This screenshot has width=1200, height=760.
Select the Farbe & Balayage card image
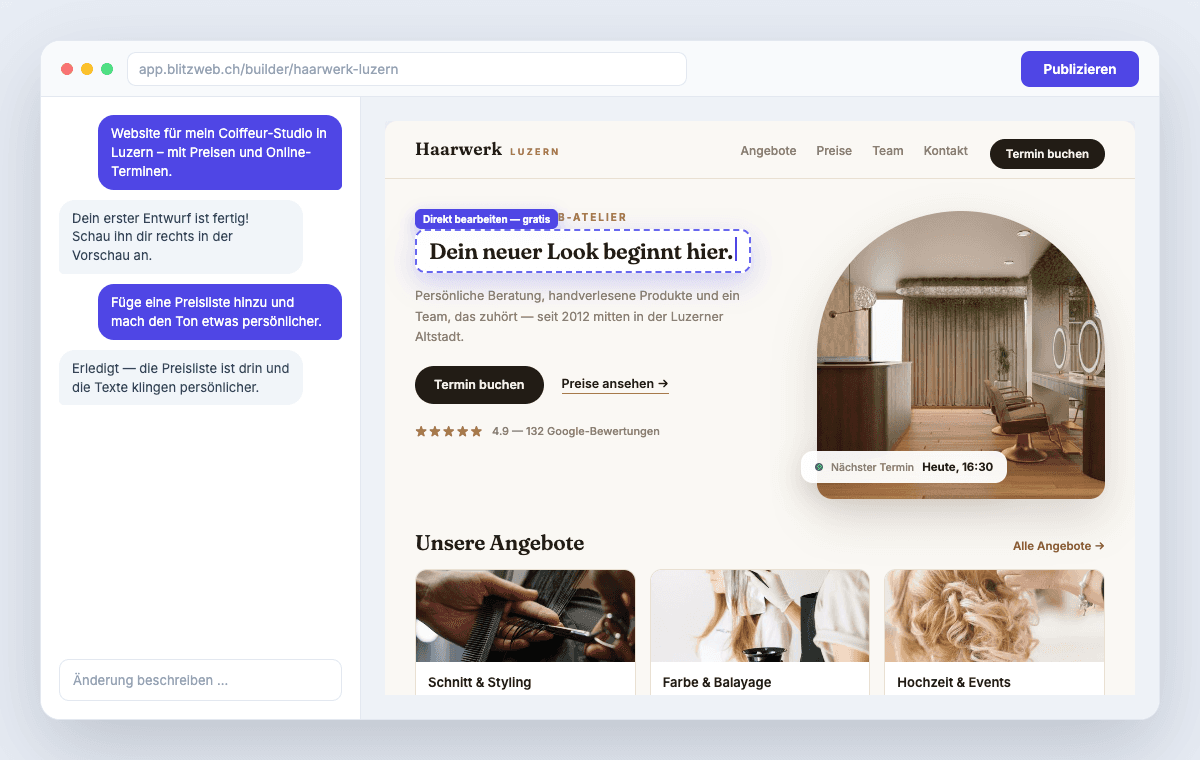tap(760, 616)
